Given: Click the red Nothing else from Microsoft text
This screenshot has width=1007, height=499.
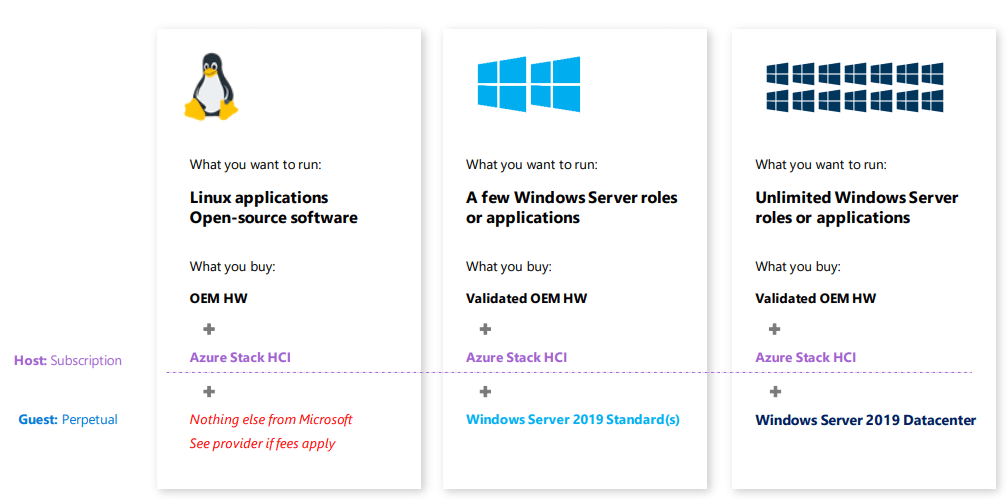Looking at the screenshot, I should pyautogui.click(x=271, y=419).
